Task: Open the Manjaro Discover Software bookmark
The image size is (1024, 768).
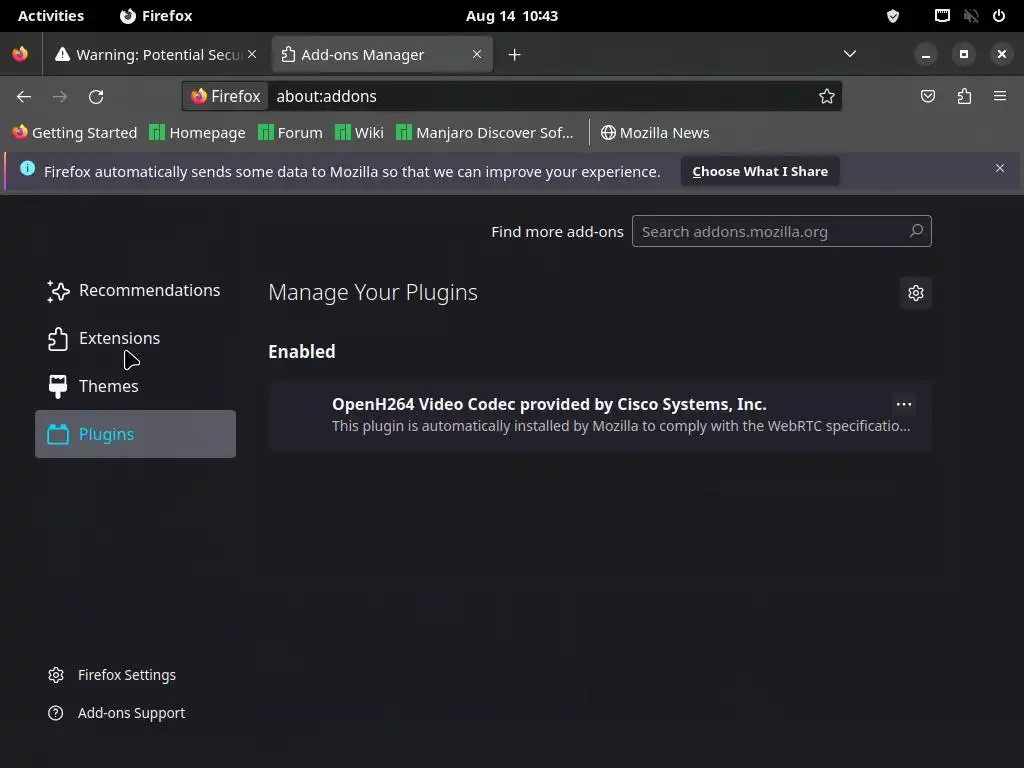Action: click(485, 133)
